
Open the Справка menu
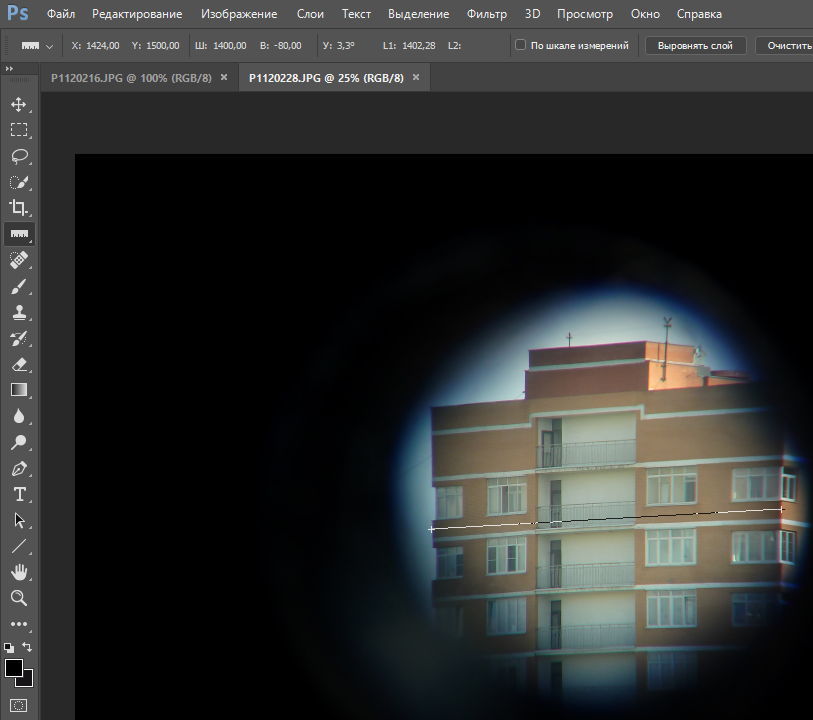[699, 14]
